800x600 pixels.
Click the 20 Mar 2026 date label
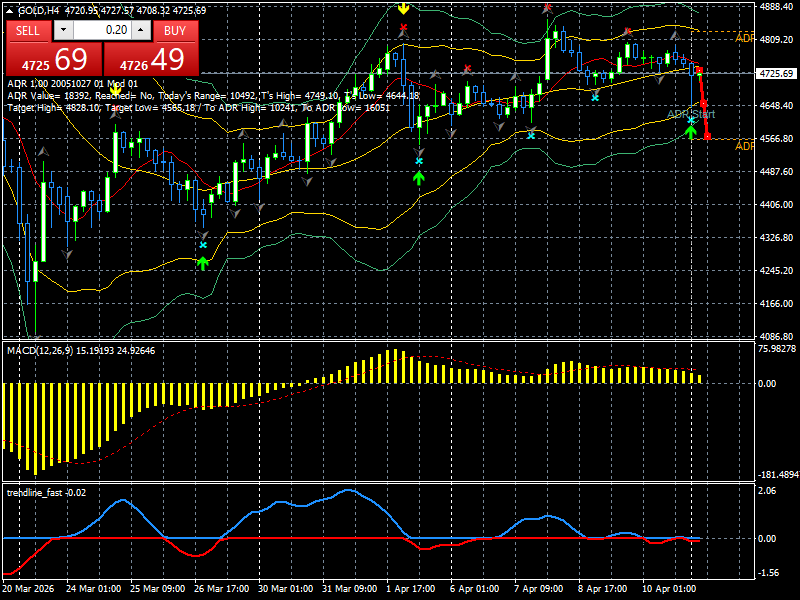click(x=28, y=588)
